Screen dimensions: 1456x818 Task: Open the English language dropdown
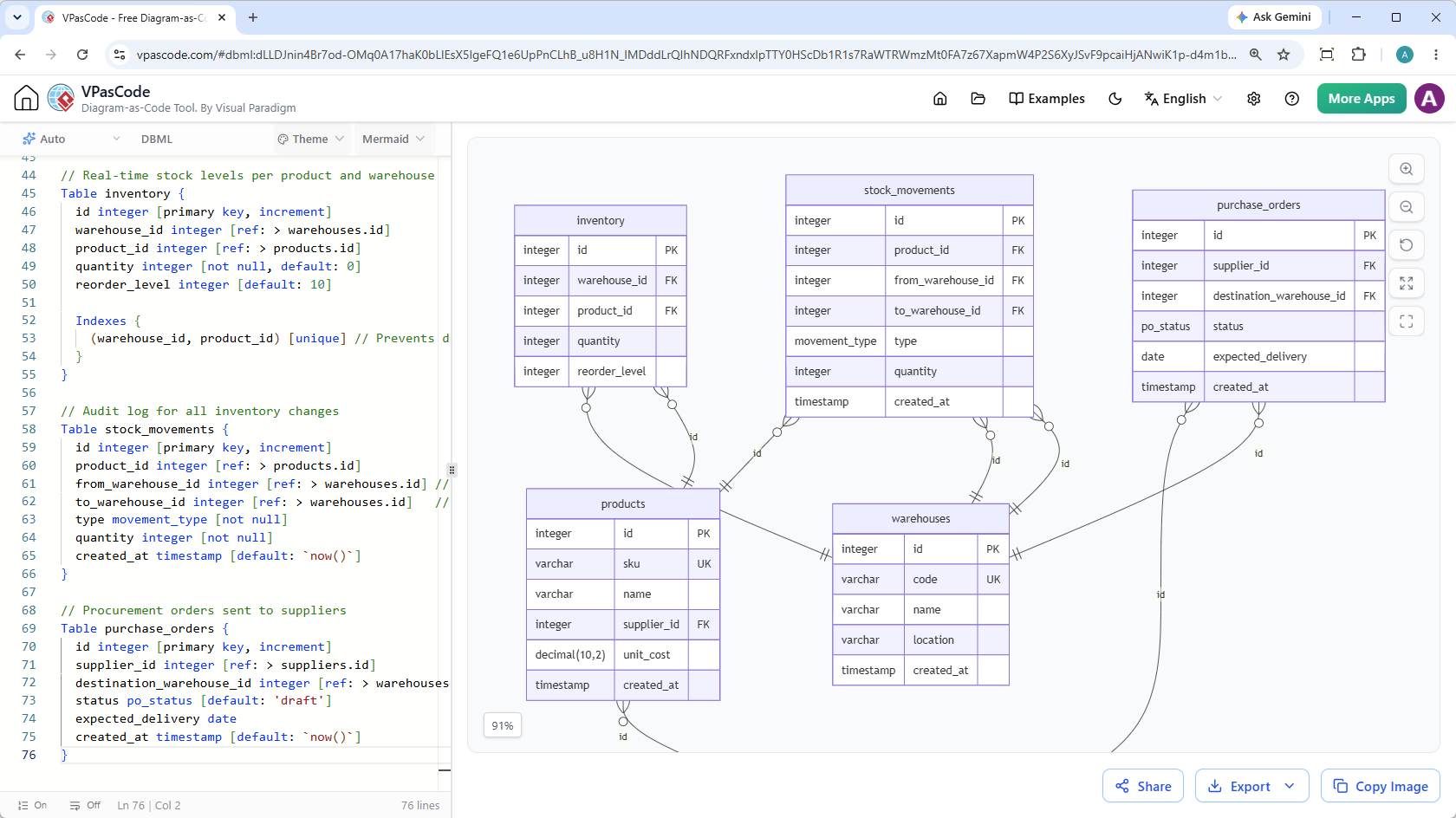point(1183,99)
